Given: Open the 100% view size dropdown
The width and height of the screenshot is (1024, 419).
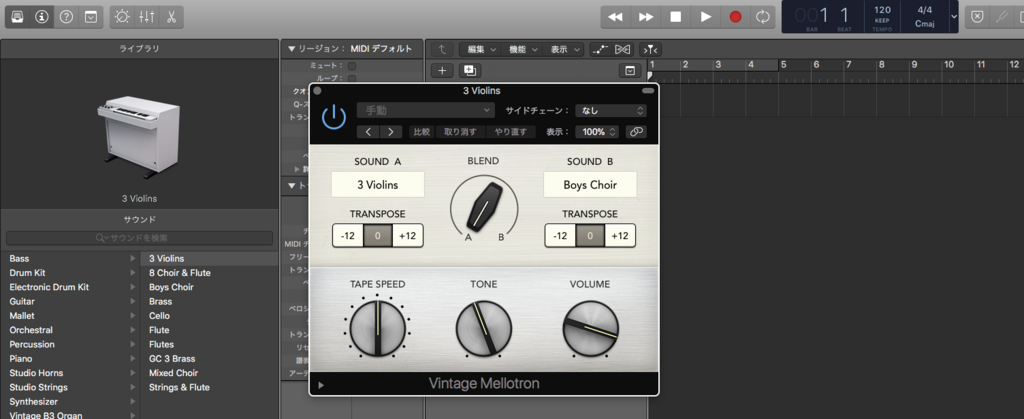Looking at the screenshot, I should pos(597,132).
